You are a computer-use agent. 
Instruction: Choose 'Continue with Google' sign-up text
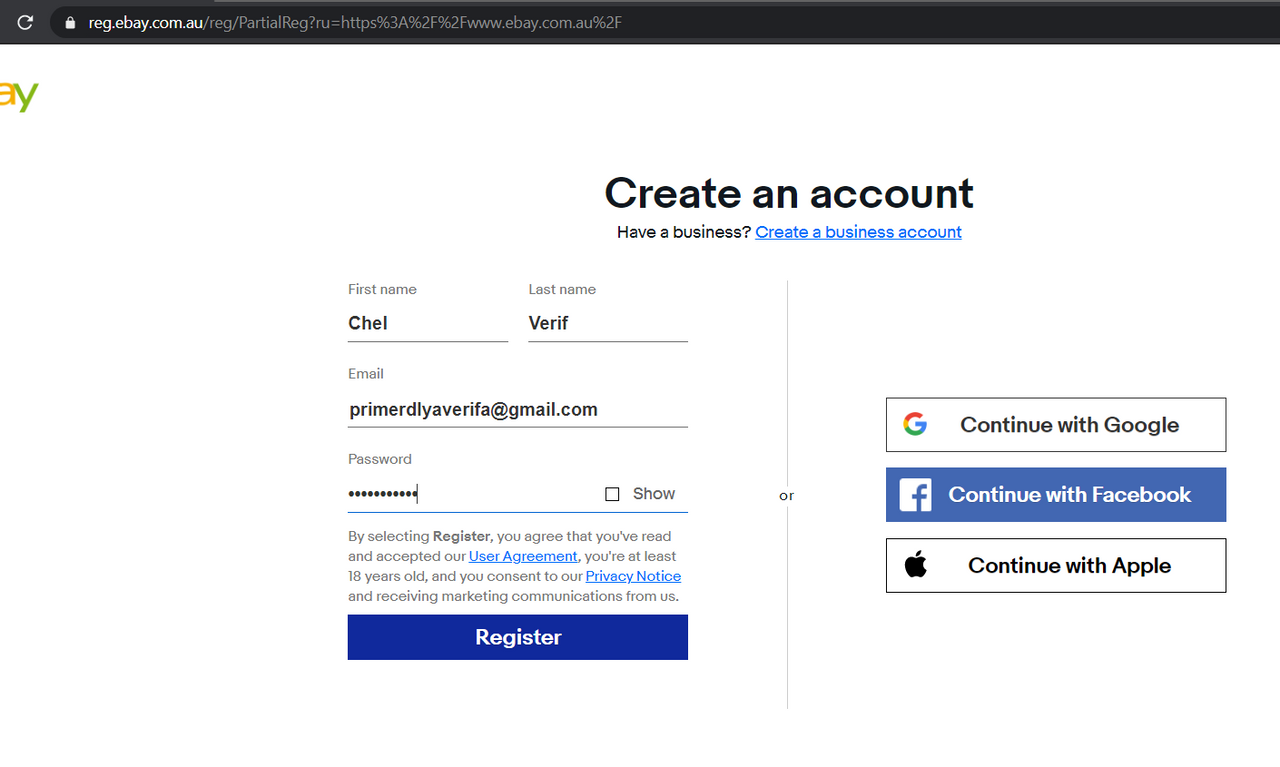click(1069, 425)
